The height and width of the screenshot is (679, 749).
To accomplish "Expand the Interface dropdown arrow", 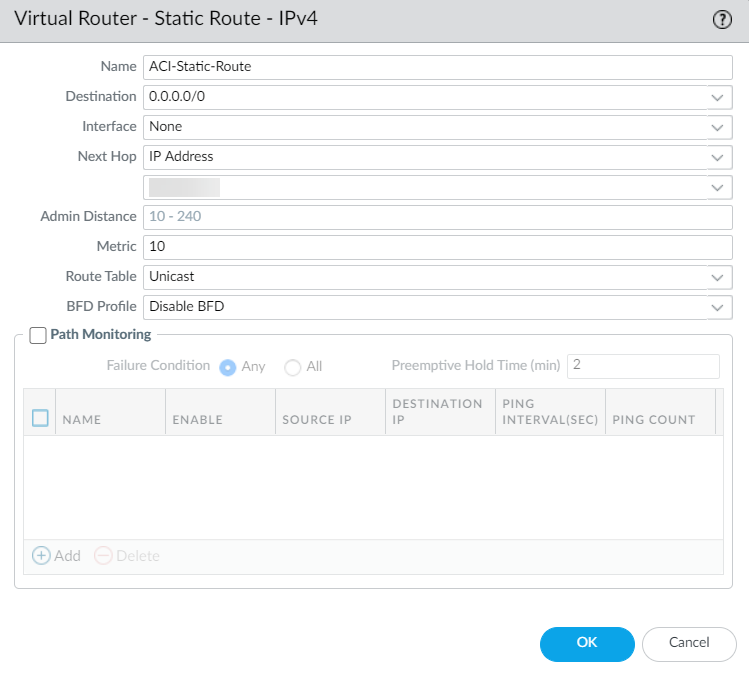I will coord(717,128).
